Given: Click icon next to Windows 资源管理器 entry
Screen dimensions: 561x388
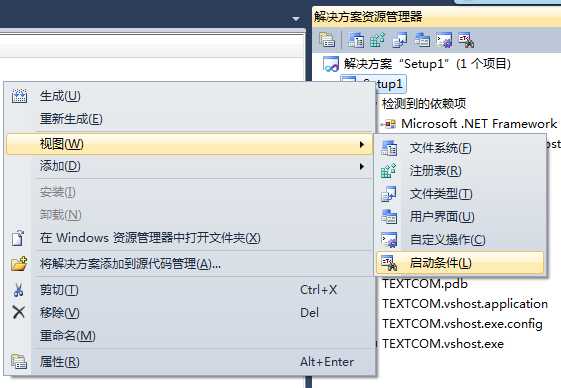Looking at the screenshot, I should tap(18, 238).
